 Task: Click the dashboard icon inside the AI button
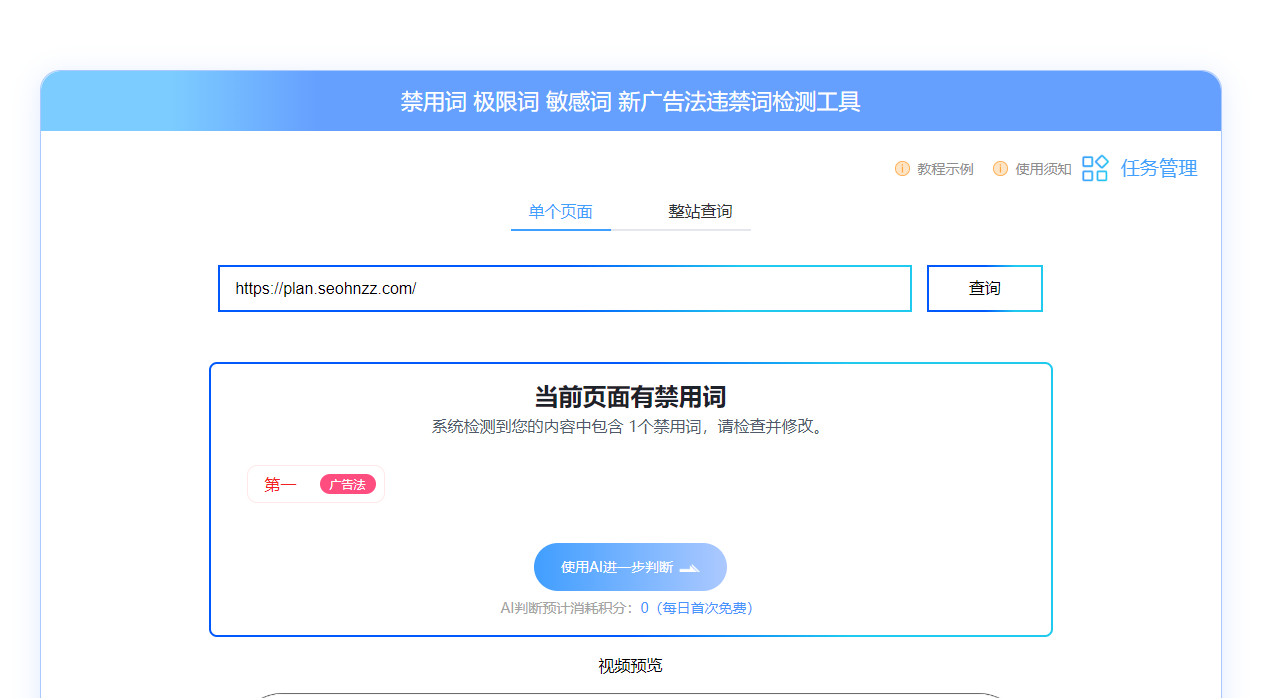[x=688, y=567]
